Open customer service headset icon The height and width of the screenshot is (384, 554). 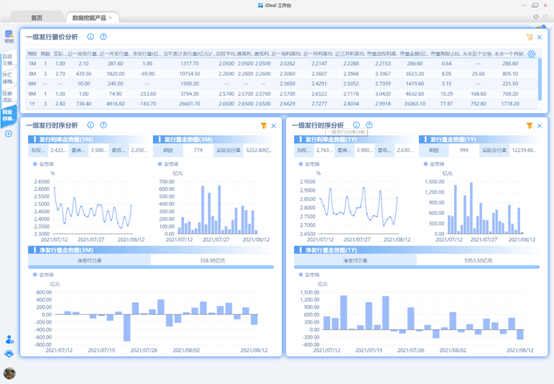click(9, 354)
